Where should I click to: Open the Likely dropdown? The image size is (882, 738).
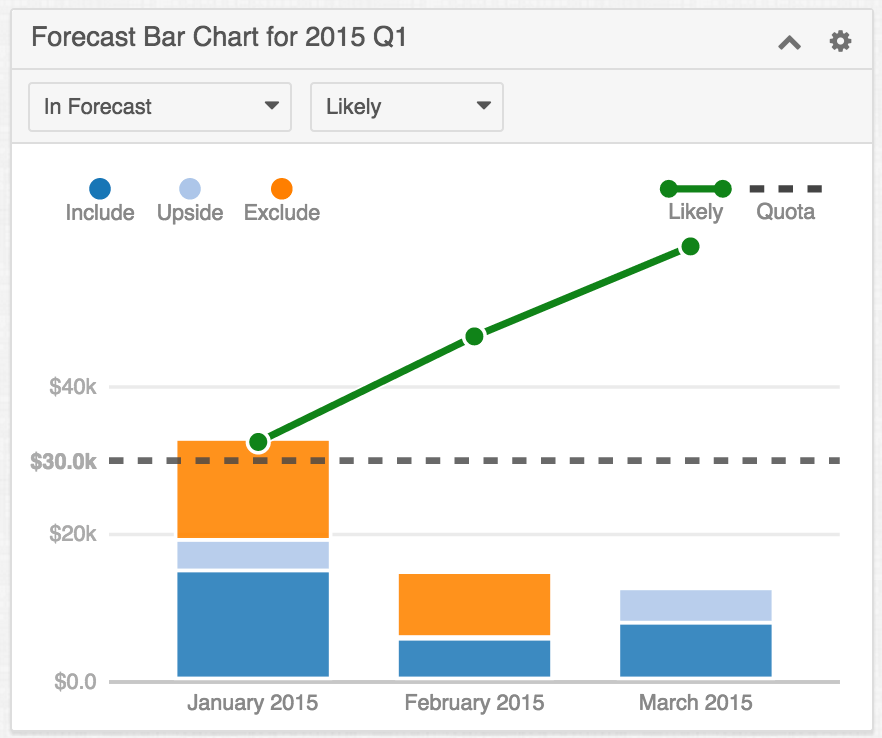tap(407, 106)
